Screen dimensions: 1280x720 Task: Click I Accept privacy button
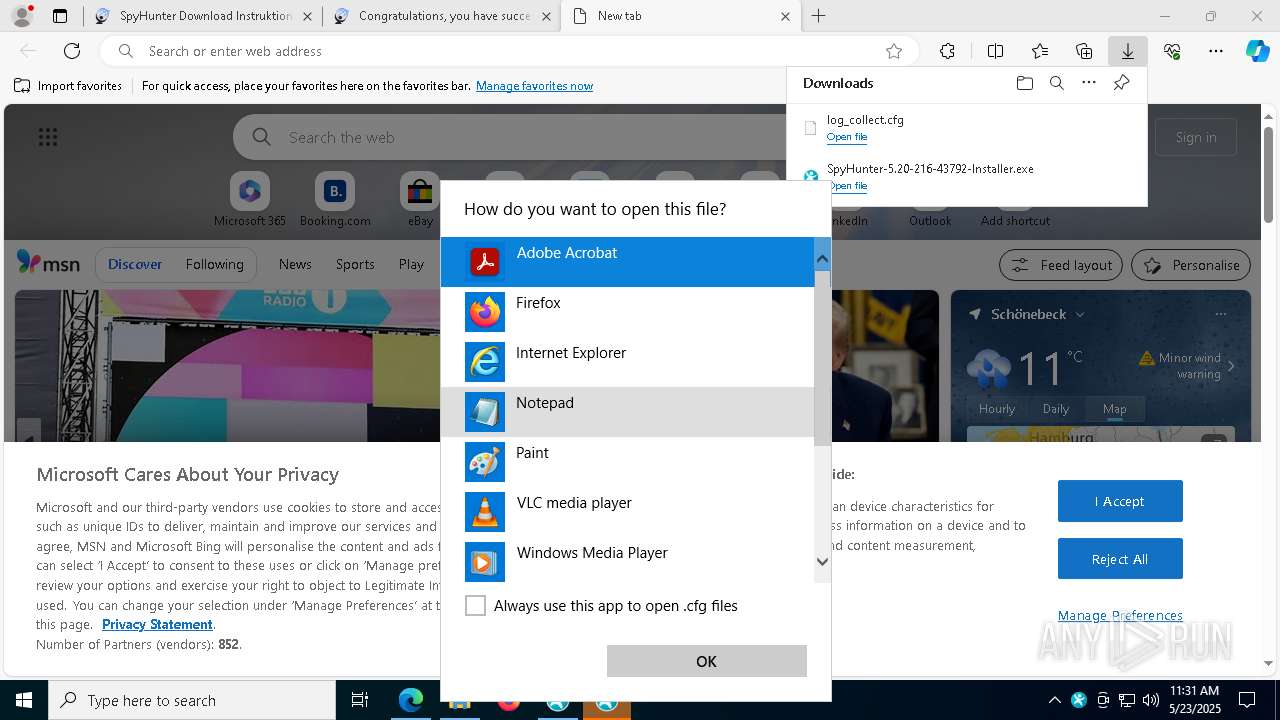point(1120,501)
